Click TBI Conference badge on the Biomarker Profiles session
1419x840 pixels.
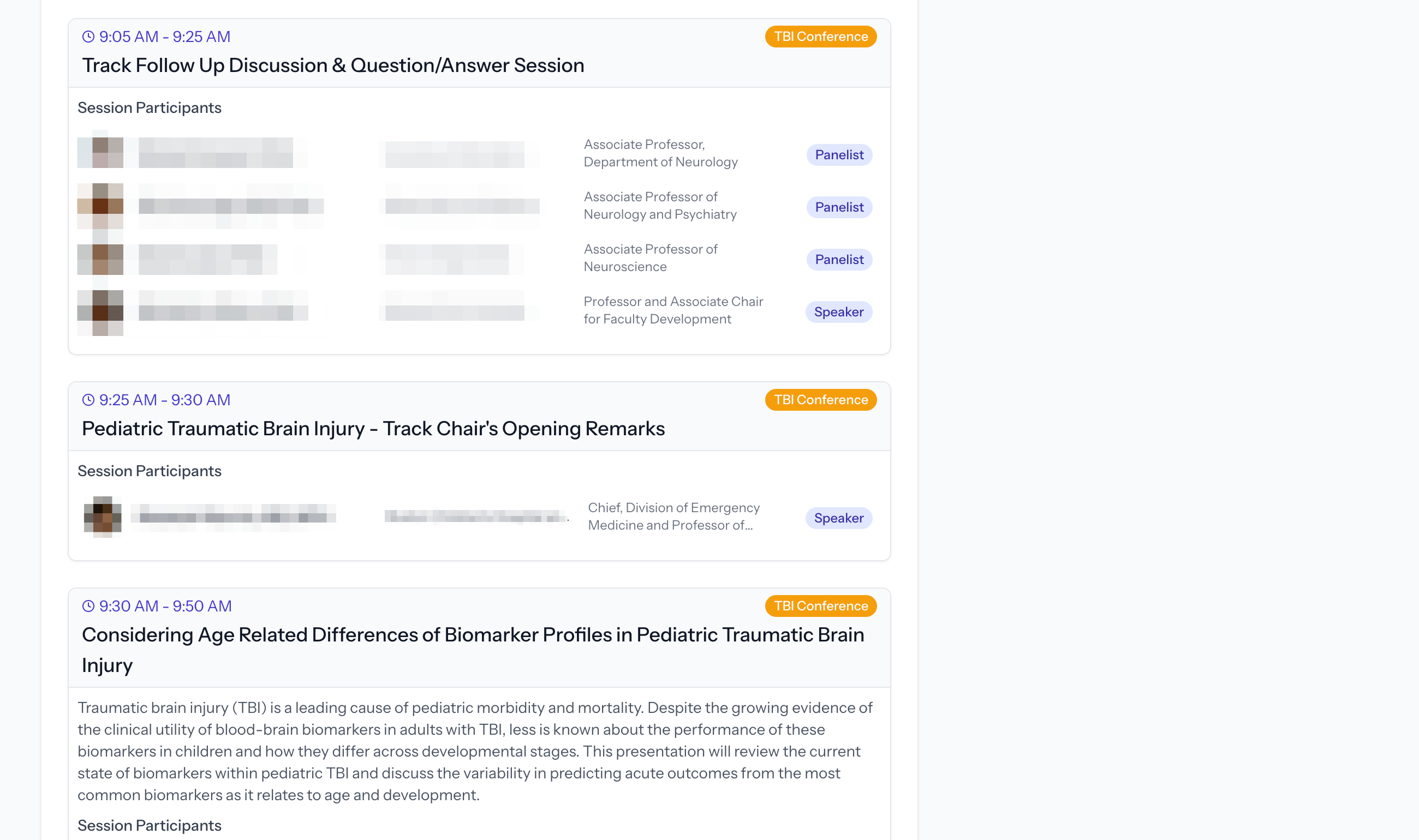(x=820, y=606)
